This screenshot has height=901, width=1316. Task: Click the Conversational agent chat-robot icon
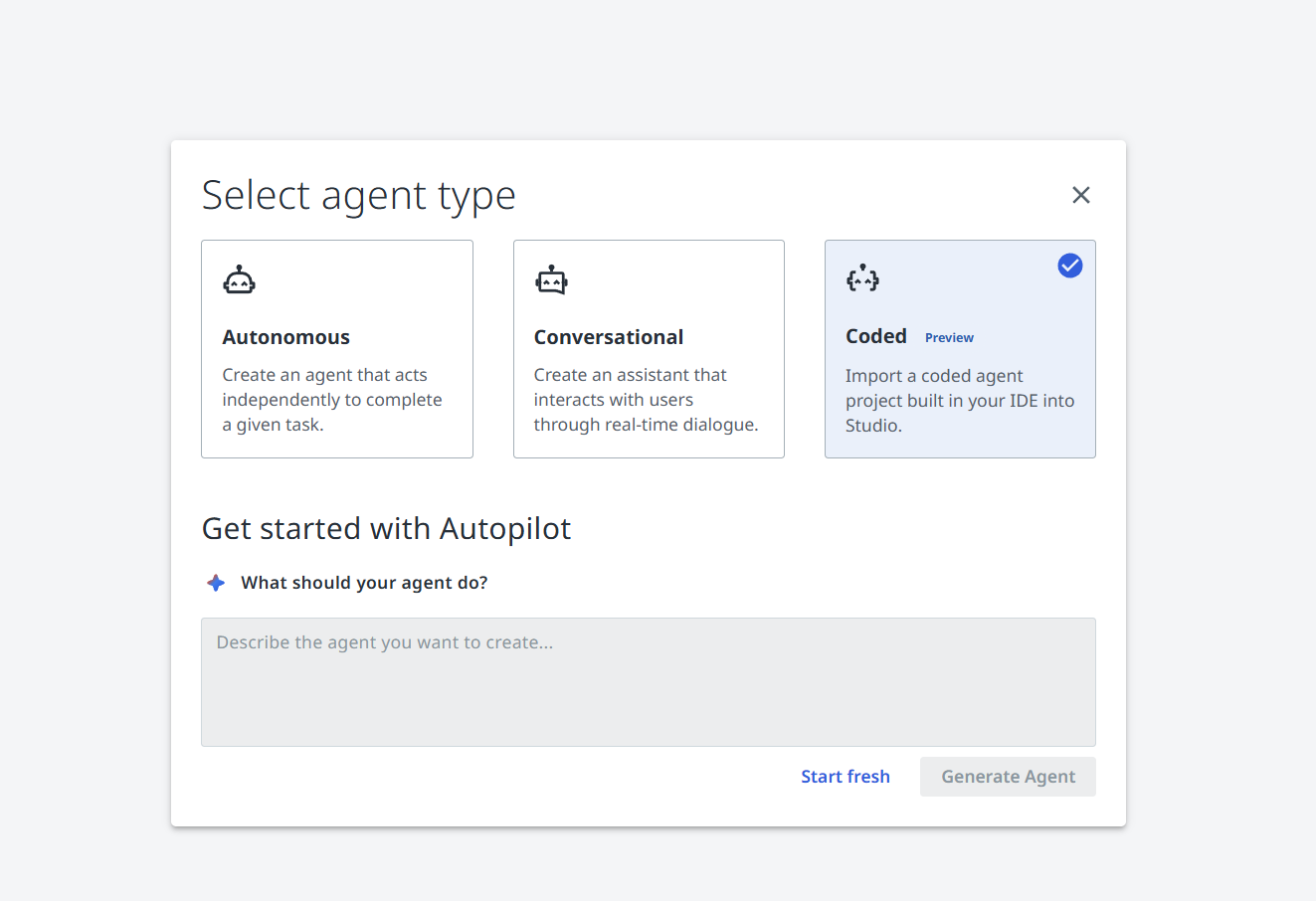pos(551,280)
